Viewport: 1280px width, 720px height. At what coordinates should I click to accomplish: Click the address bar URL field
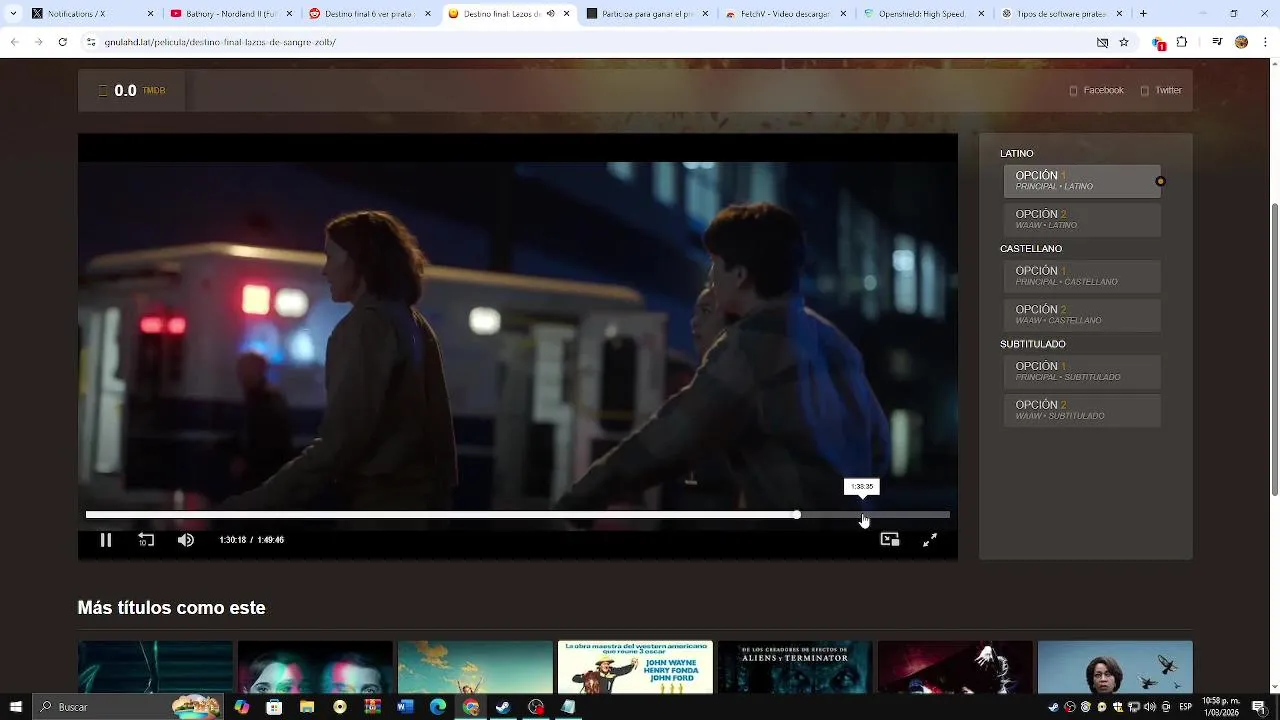coord(590,42)
